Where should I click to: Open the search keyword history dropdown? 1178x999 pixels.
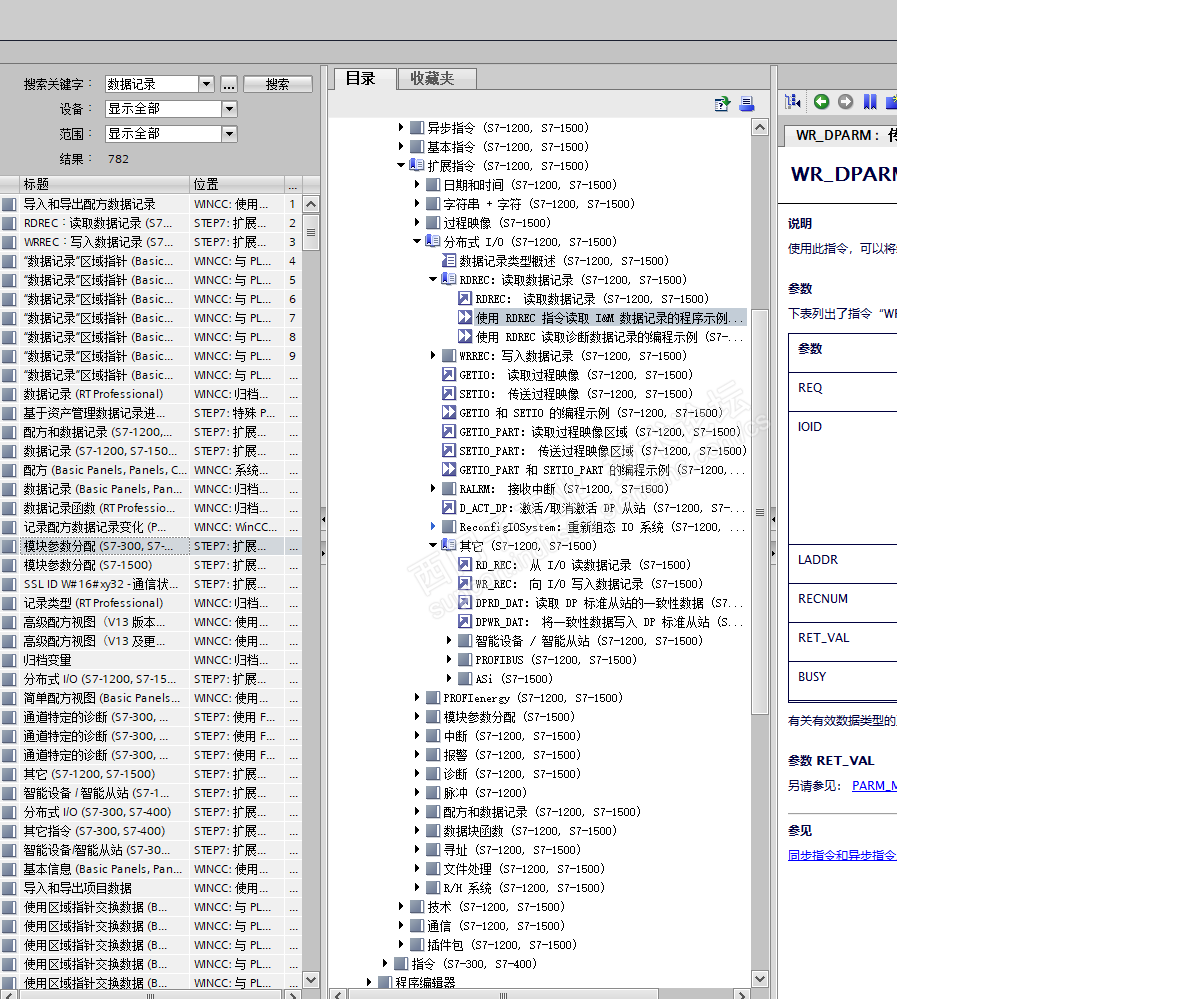[x=206, y=85]
